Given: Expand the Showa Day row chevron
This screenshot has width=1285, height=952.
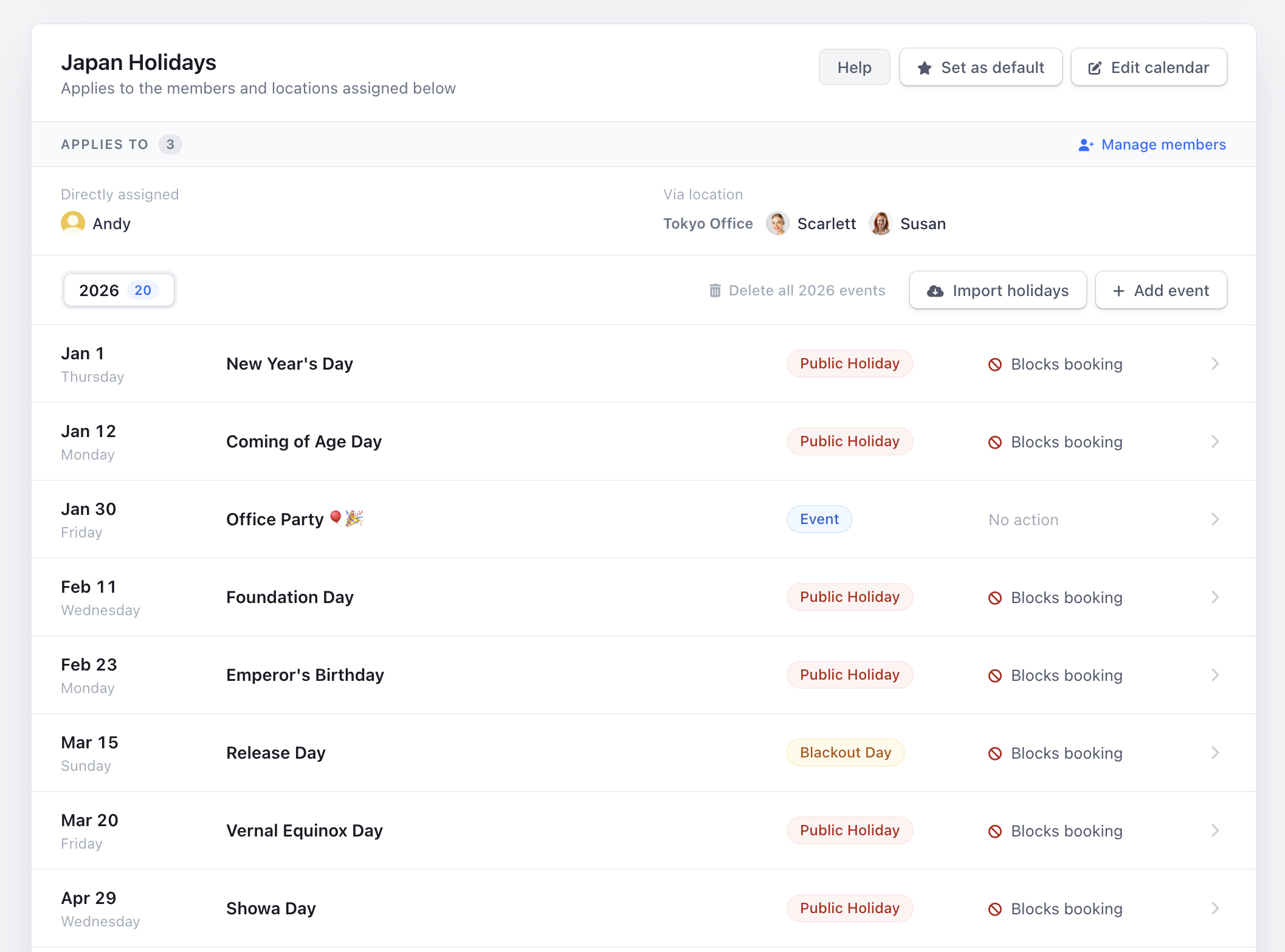Looking at the screenshot, I should coord(1215,908).
